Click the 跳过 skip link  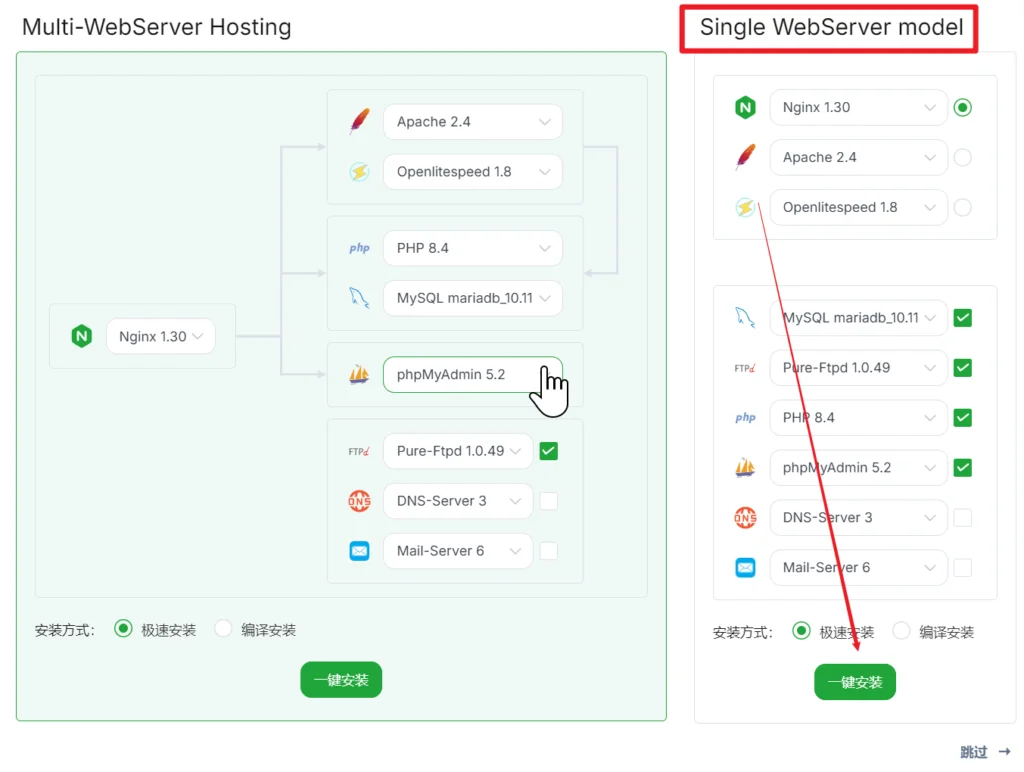(x=985, y=752)
